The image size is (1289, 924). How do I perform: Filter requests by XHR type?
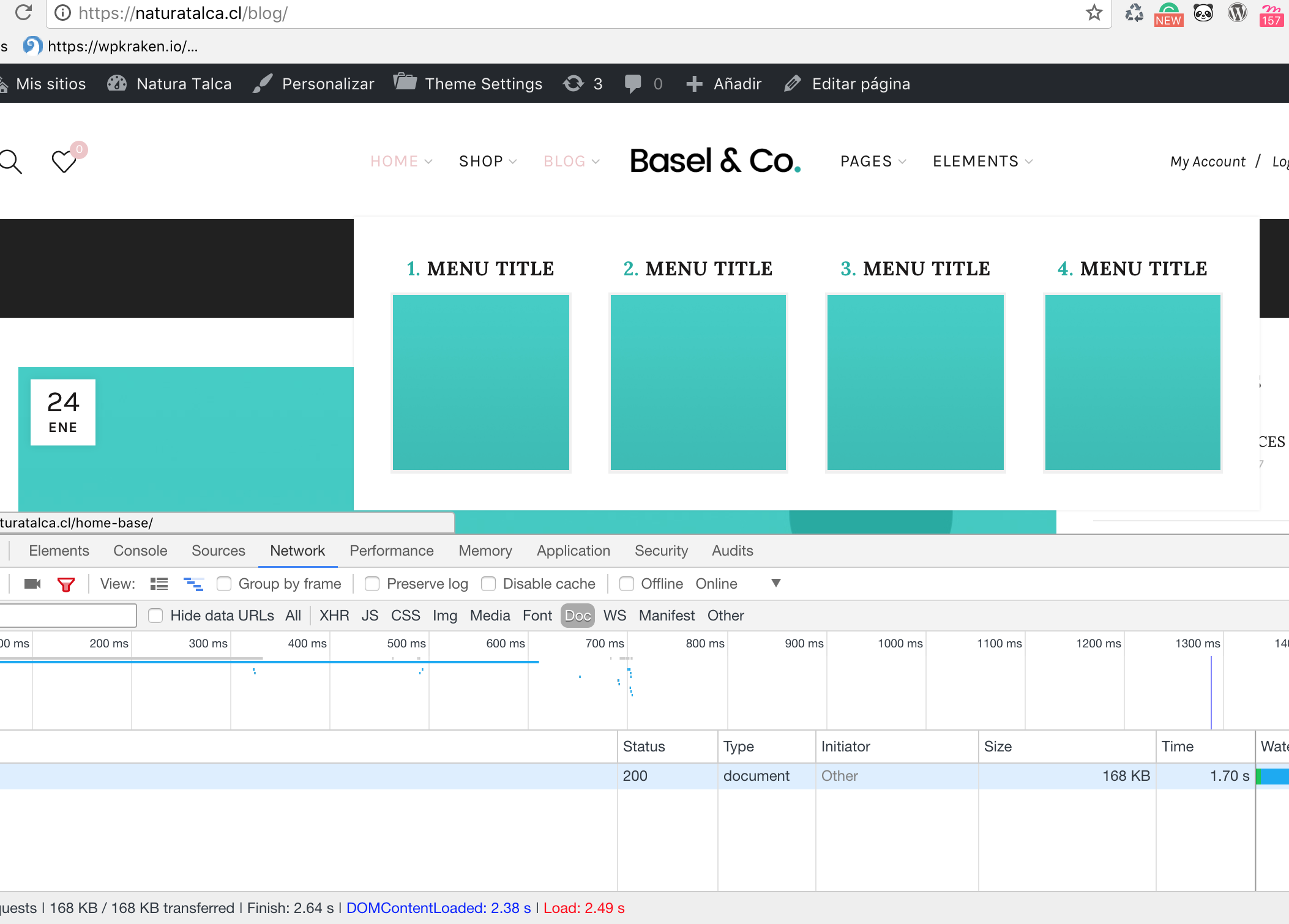[x=334, y=616]
